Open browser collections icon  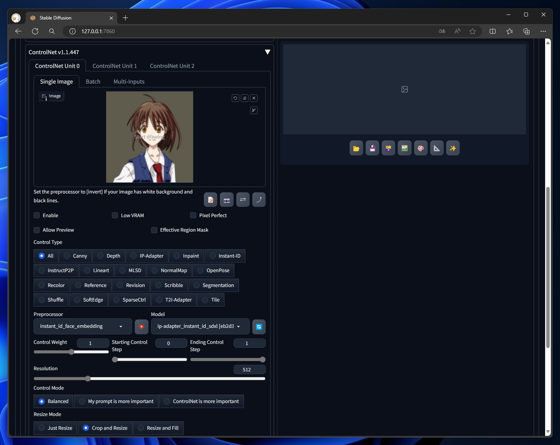[x=526, y=31]
